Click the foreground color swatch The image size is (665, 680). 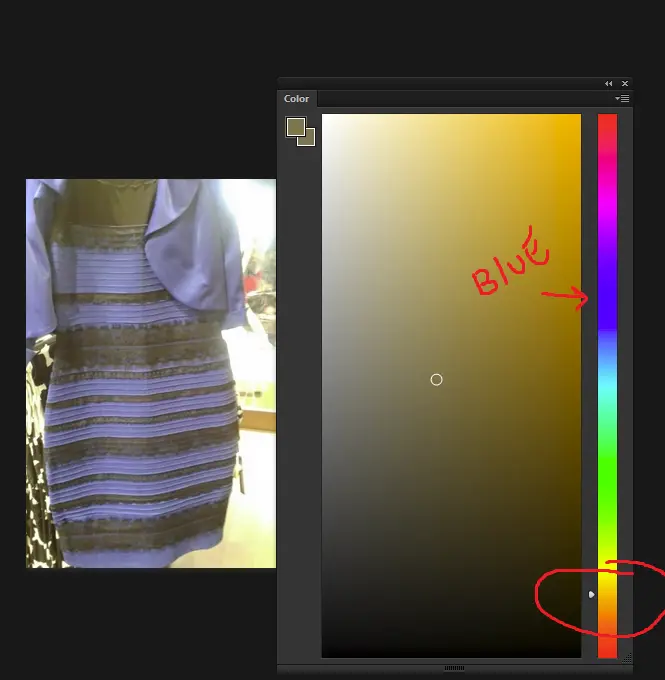coord(294,126)
